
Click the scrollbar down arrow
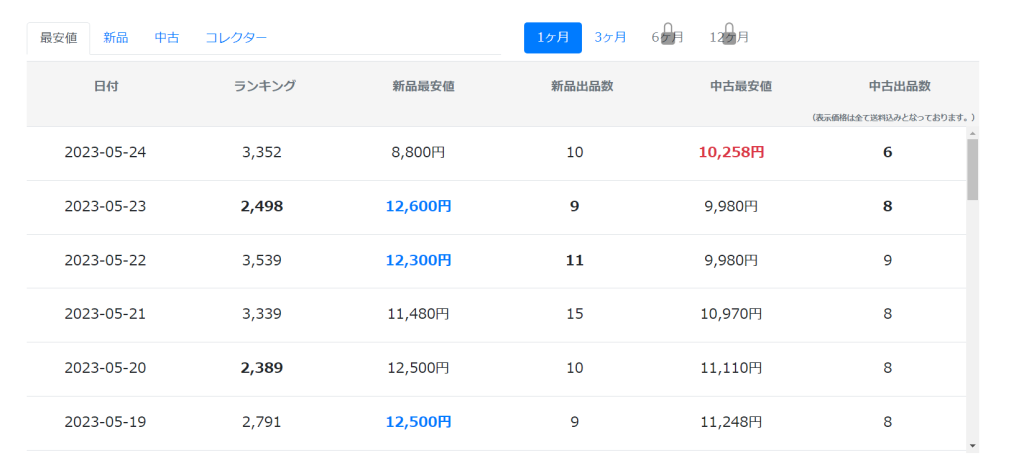click(972, 445)
